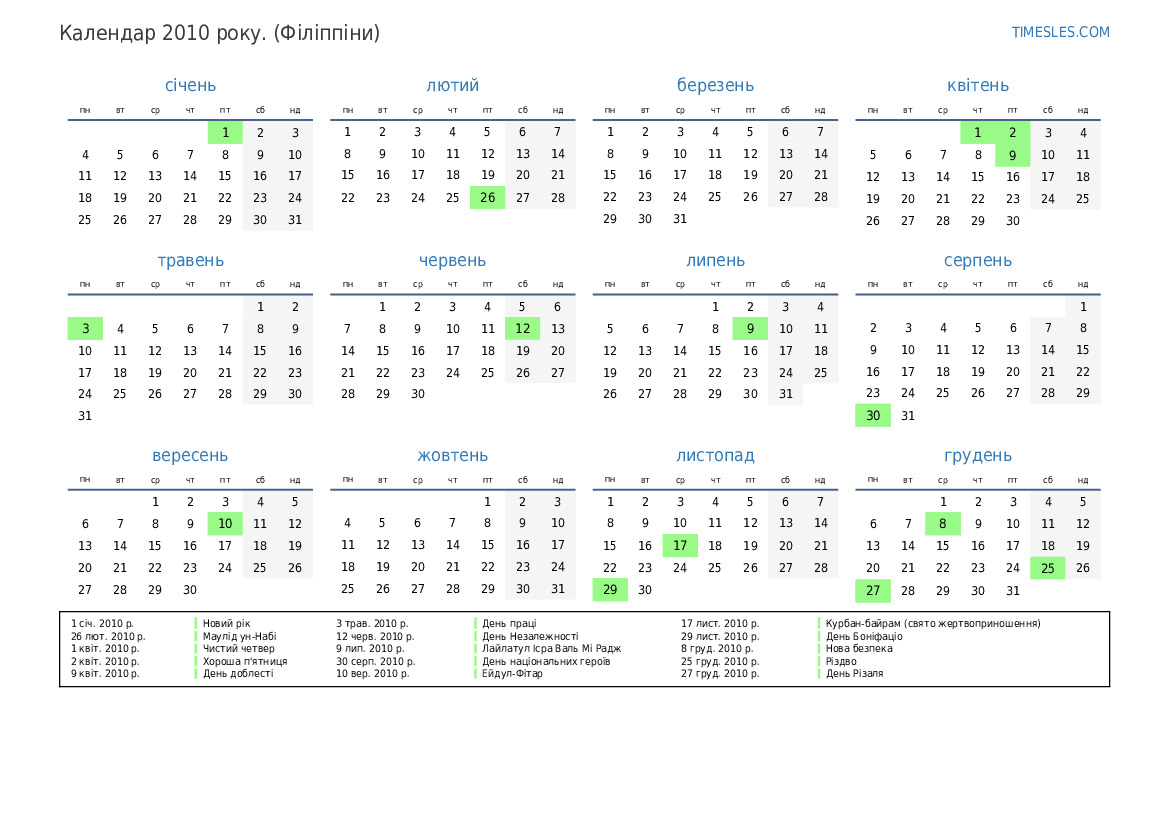This screenshot has height=827, width=1169.
Task: Click the січень month heading
Action: 190,86
